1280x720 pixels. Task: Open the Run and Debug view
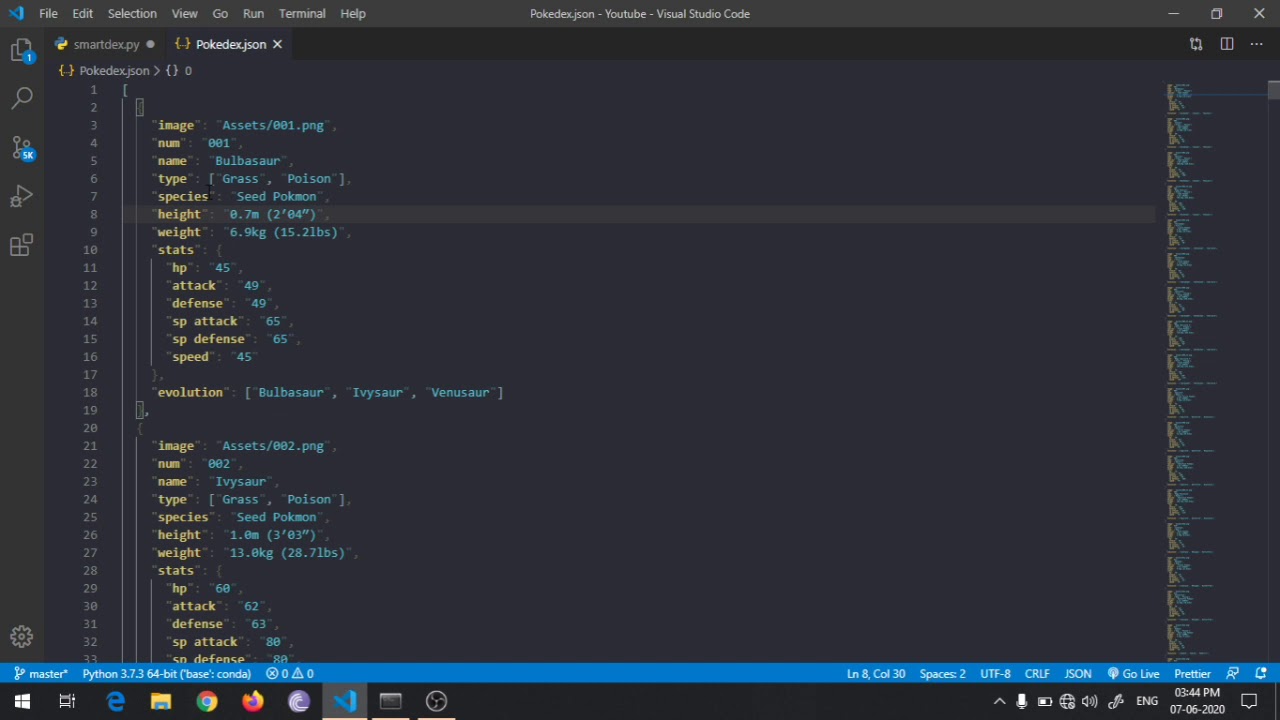pyautogui.click(x=22, y=196)
